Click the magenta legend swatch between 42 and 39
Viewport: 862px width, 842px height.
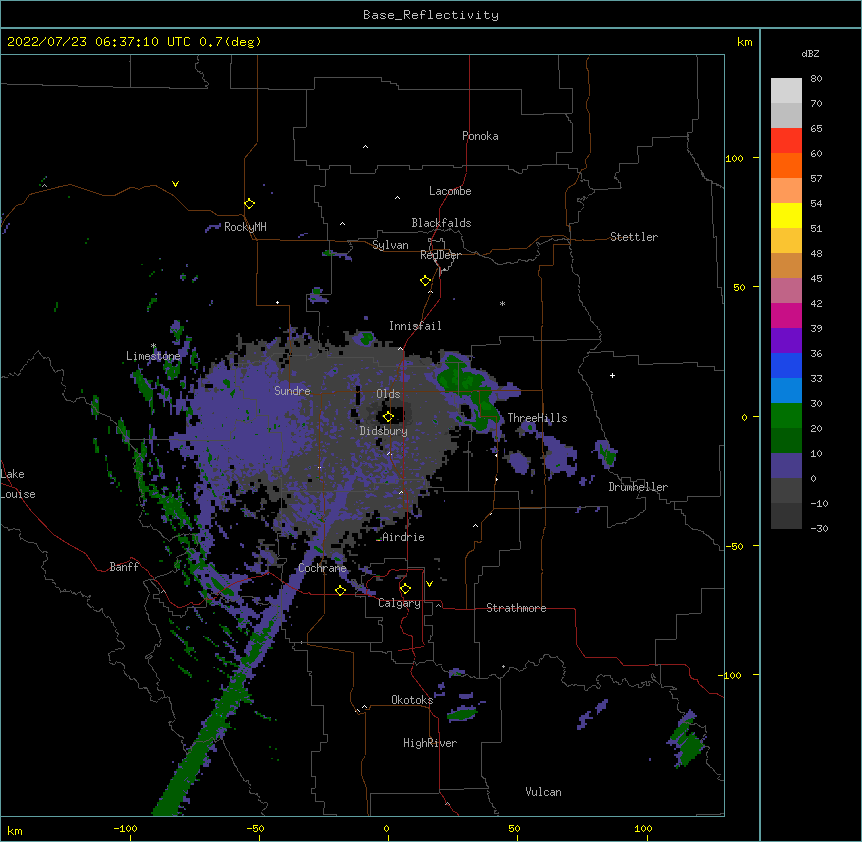[786, 315]
